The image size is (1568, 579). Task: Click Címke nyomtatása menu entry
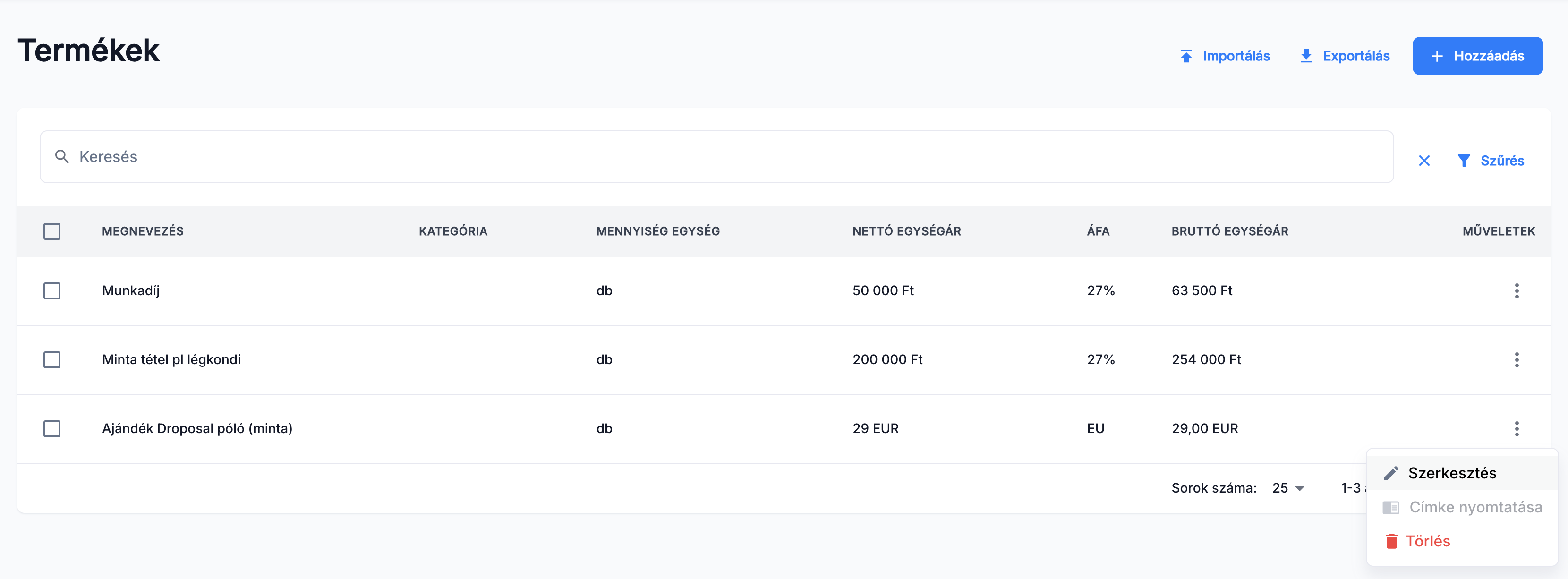click(1475, 507)
